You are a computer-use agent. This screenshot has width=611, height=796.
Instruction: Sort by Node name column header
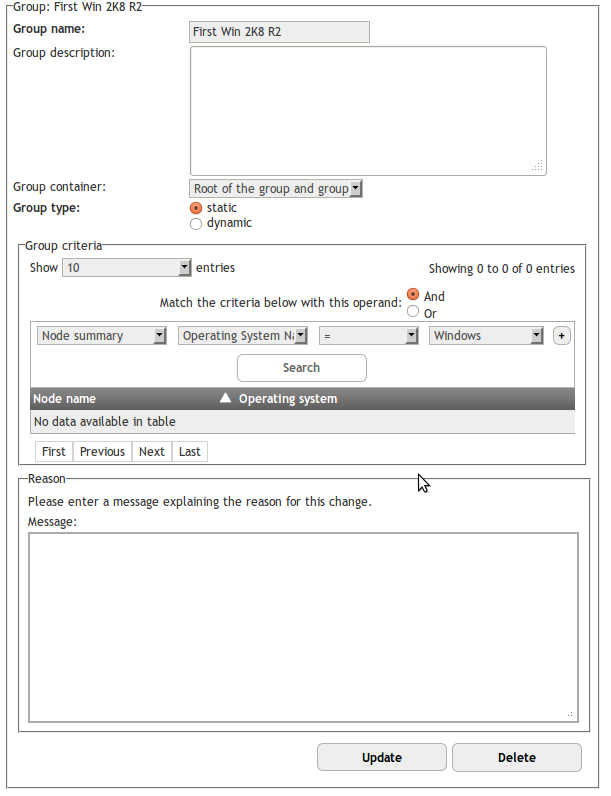coord(133,399)
